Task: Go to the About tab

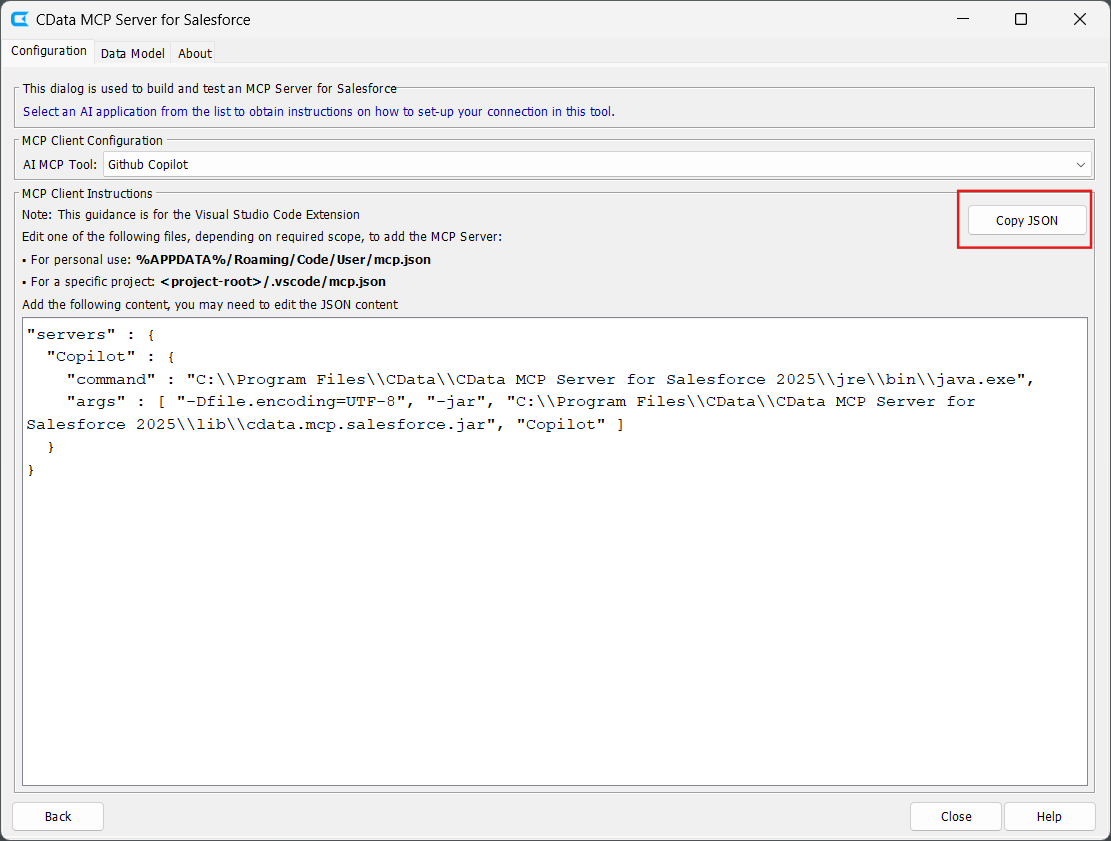Action: pyautogui.click(x=195, y=53)
